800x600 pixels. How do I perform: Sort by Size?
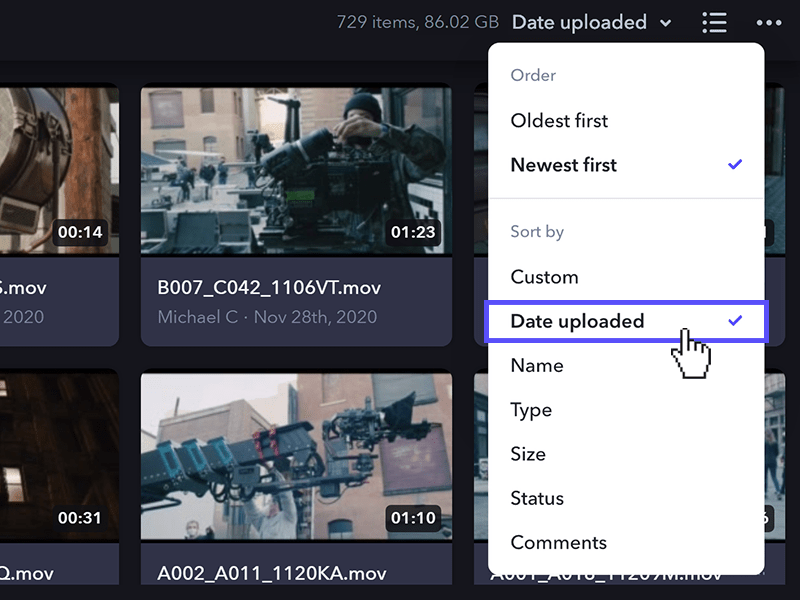pos(626,454)
